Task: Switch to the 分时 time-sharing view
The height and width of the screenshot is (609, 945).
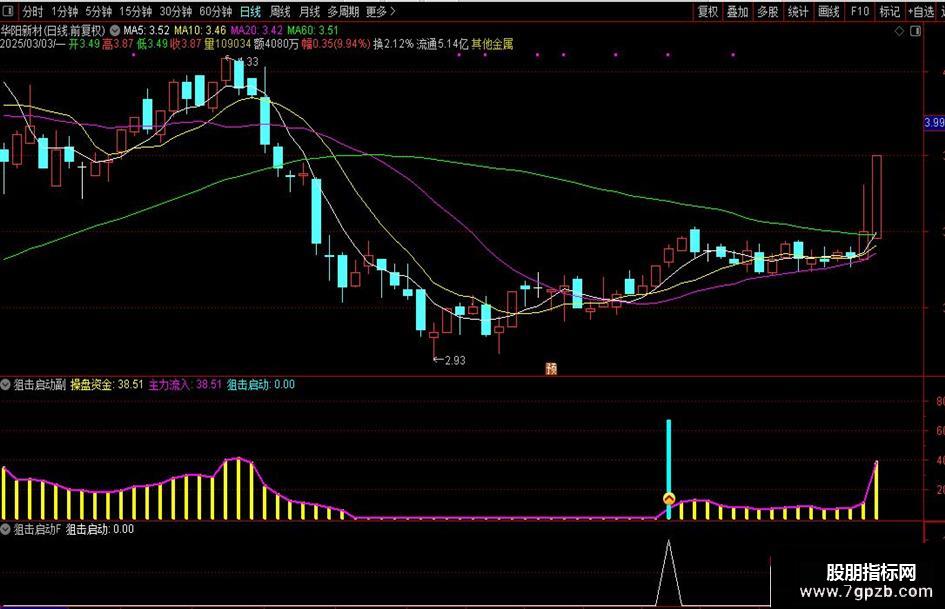Action: click(x=33, y=11)
